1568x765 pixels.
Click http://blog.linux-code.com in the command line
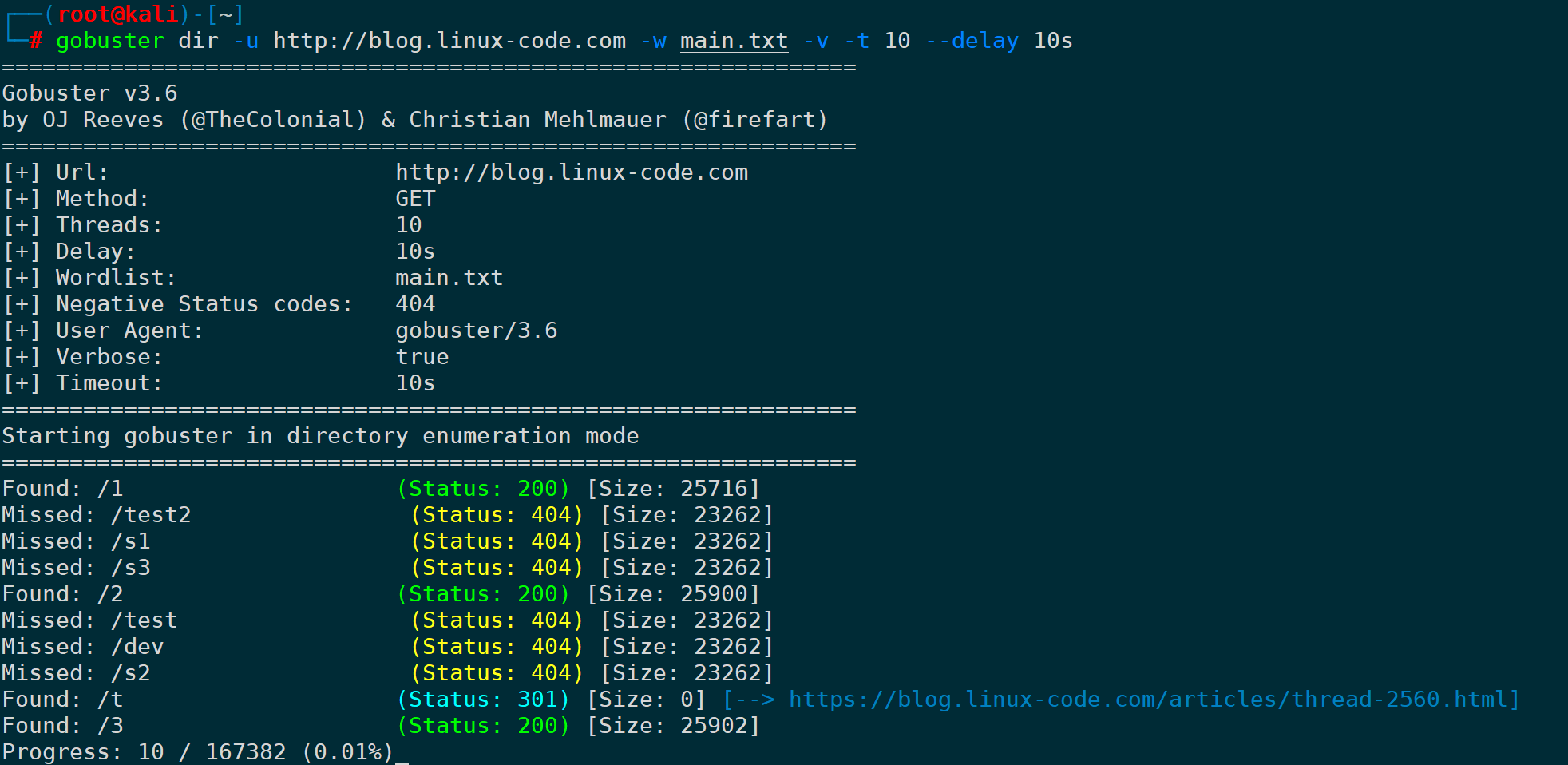pyautogui.click(x=449, y=41)
